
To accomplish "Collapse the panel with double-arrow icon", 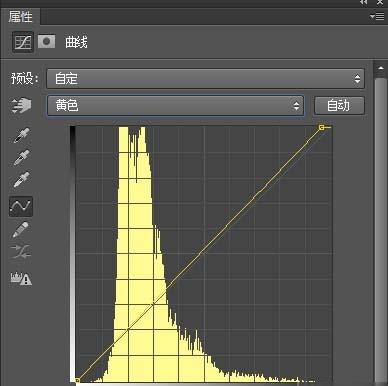I will [x=364, y=2].
